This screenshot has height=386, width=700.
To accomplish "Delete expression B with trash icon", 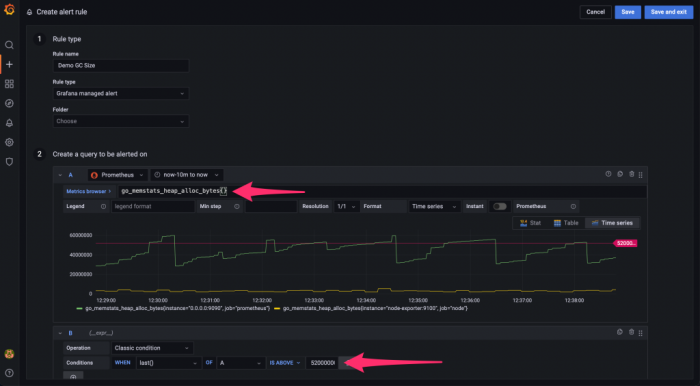I will [631, 332].
